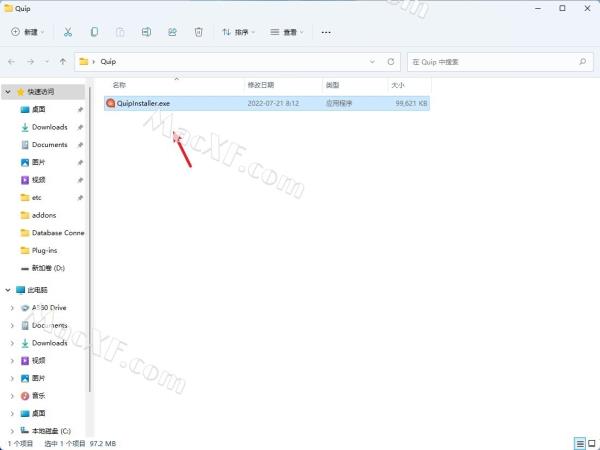Open pinned Downloads under Quick access

[x=50, y=127]
